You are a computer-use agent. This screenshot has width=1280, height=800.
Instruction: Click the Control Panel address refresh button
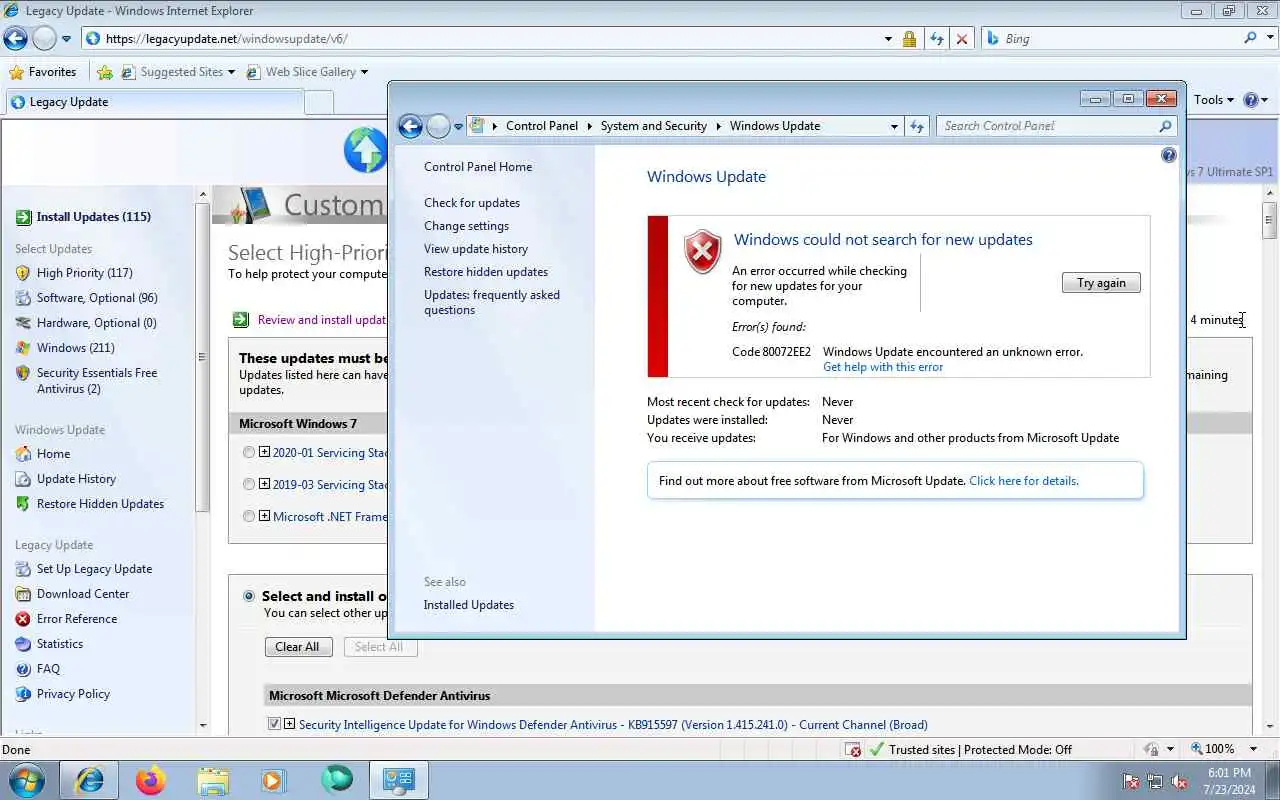pyautogui.click(x=917, y=126)
